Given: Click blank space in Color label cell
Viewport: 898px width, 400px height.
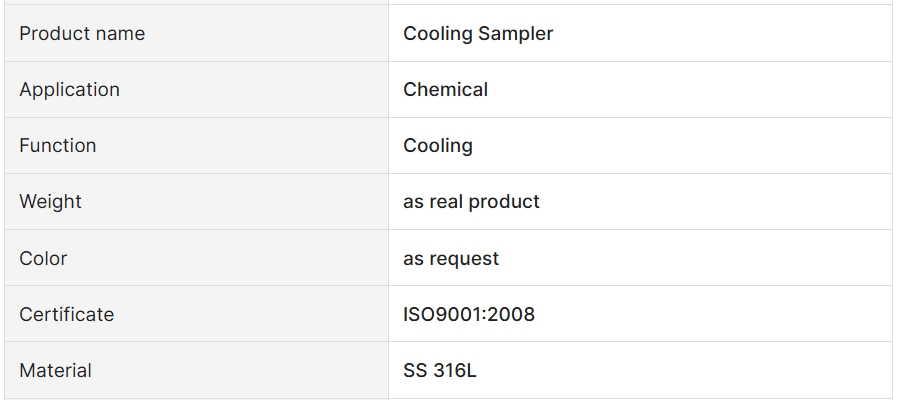Looking at the screenshot, I should coord(229,258).
